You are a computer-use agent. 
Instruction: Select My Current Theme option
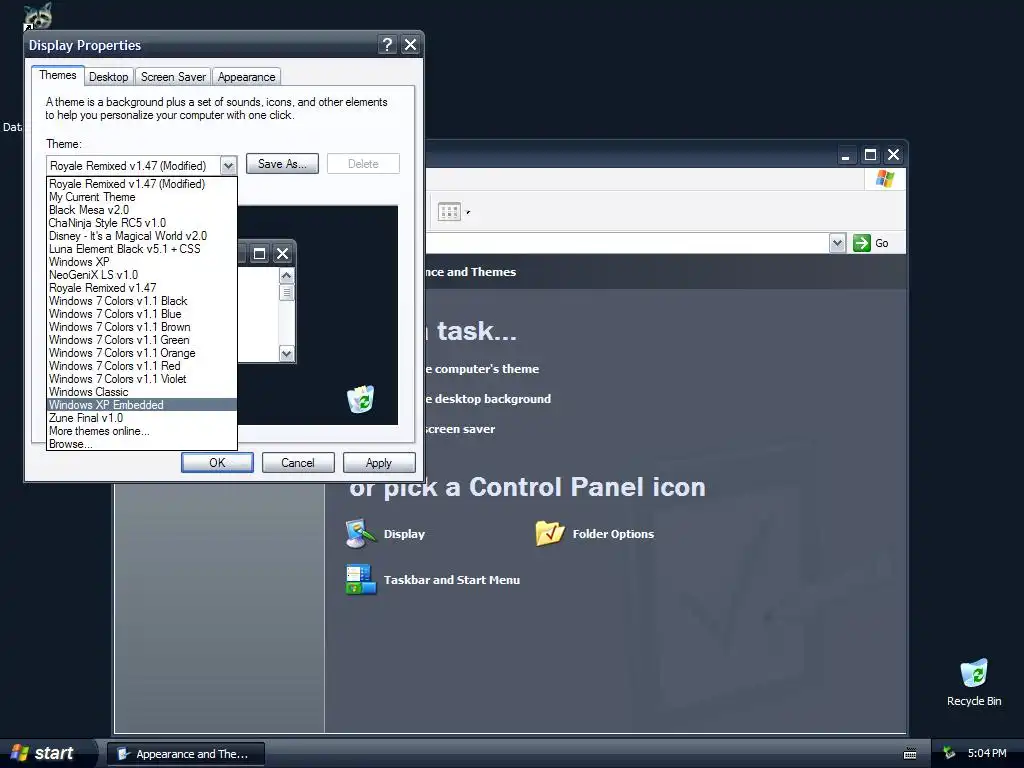coord(142,197)
